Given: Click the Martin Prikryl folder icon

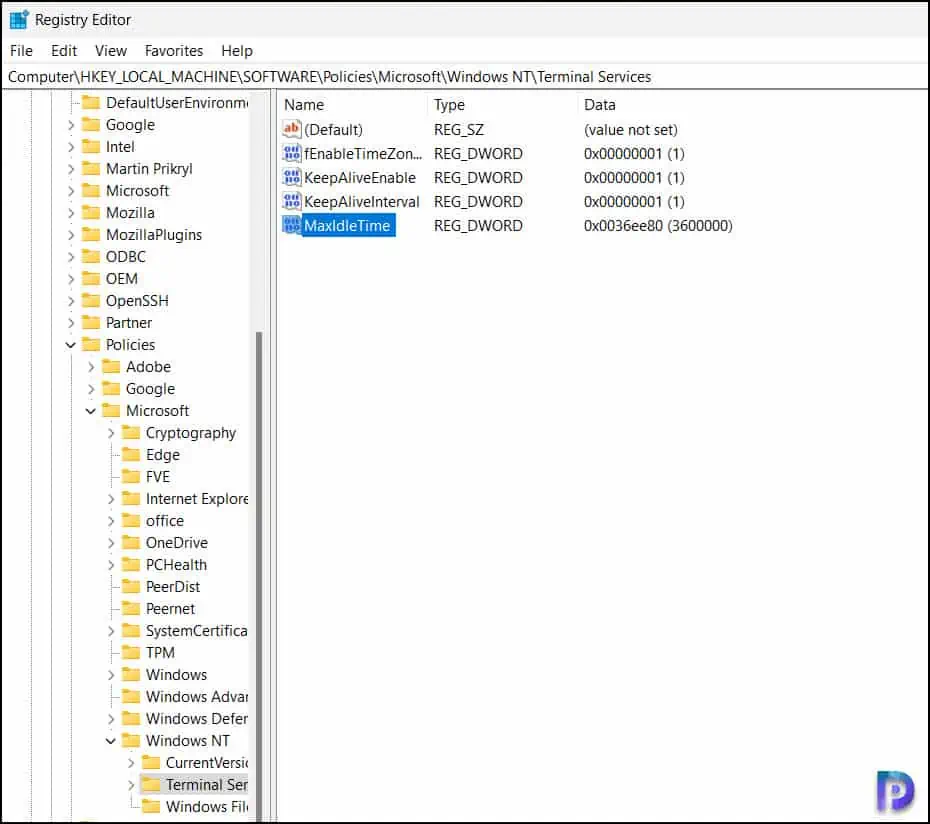Looking at the screenshot, I should click(91, 168).
